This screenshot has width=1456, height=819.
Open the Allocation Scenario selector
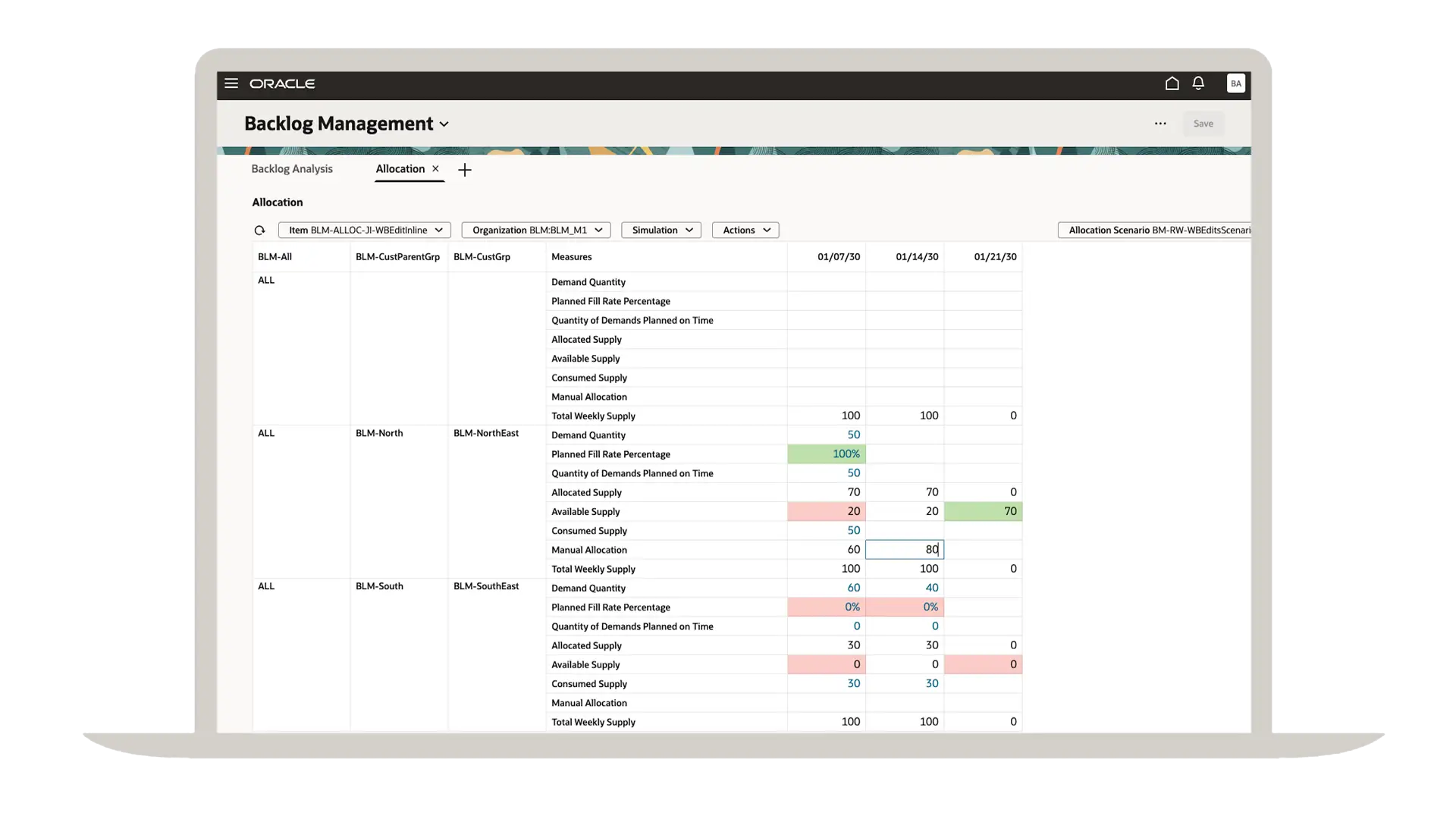(1153, 230)
